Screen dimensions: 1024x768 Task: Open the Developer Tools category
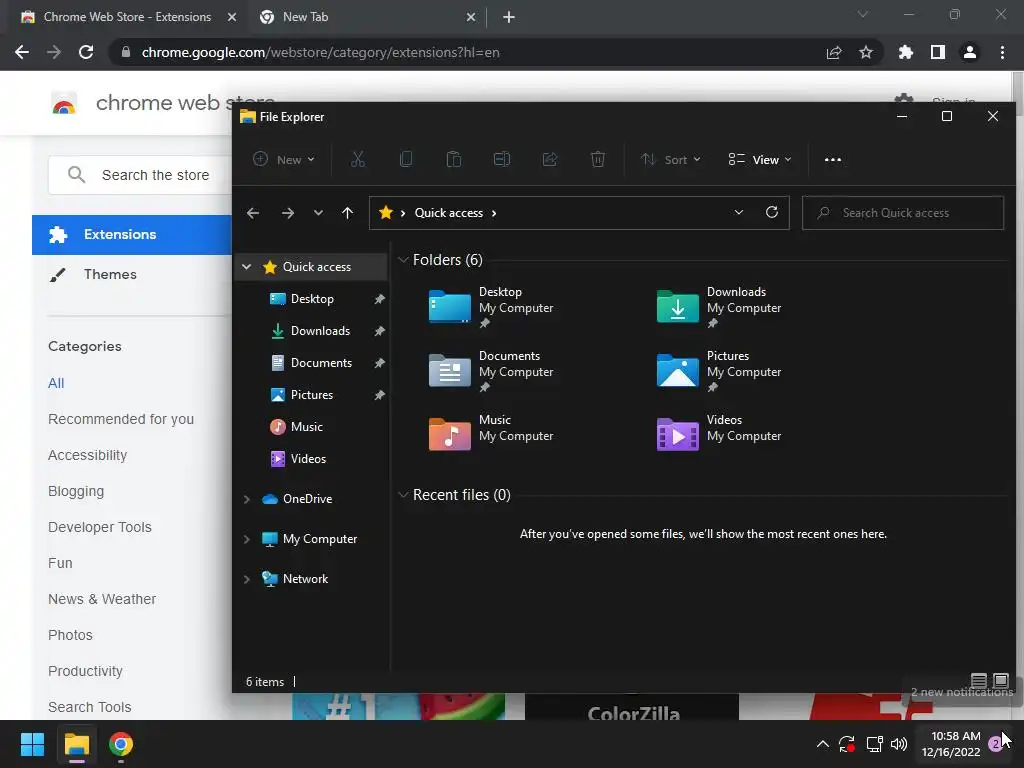point(100,527)
